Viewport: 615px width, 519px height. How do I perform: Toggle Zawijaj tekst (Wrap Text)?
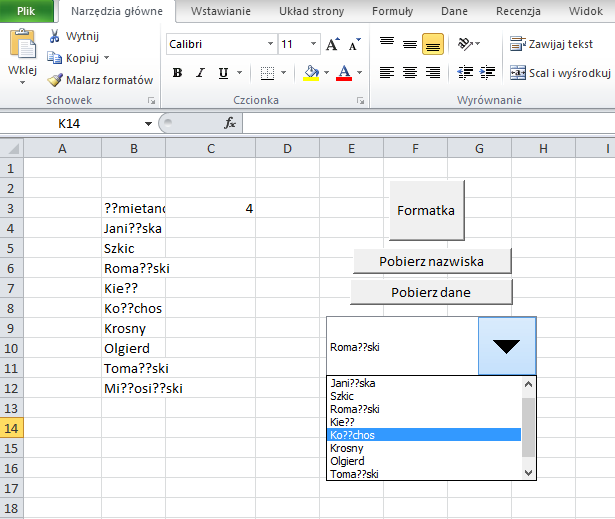(551, 44)
